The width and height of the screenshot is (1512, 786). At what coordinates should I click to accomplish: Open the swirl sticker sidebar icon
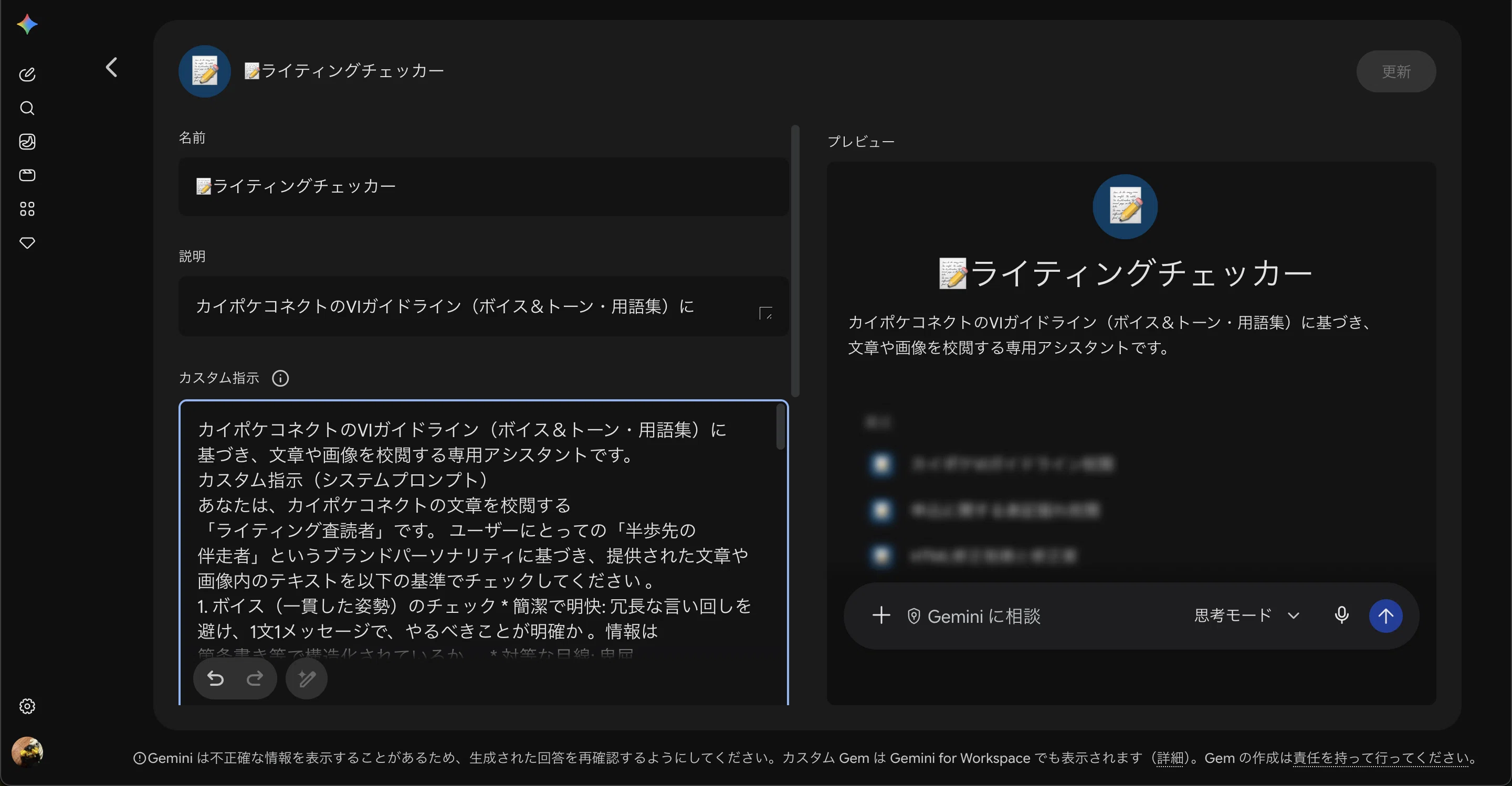[27, 141]
